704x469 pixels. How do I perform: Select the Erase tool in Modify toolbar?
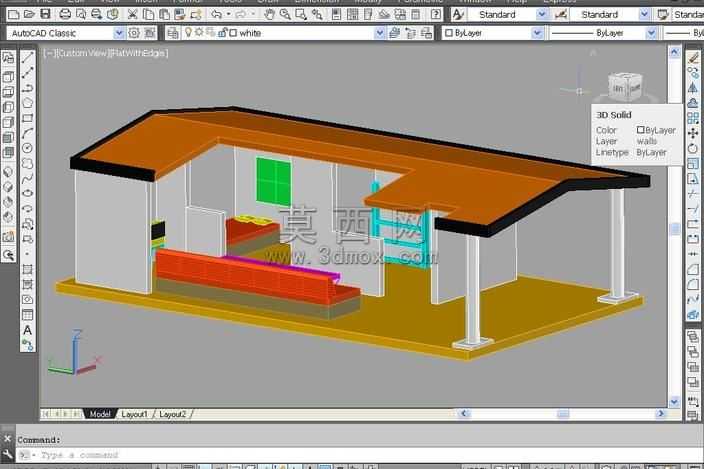click(x=693, y=57)
